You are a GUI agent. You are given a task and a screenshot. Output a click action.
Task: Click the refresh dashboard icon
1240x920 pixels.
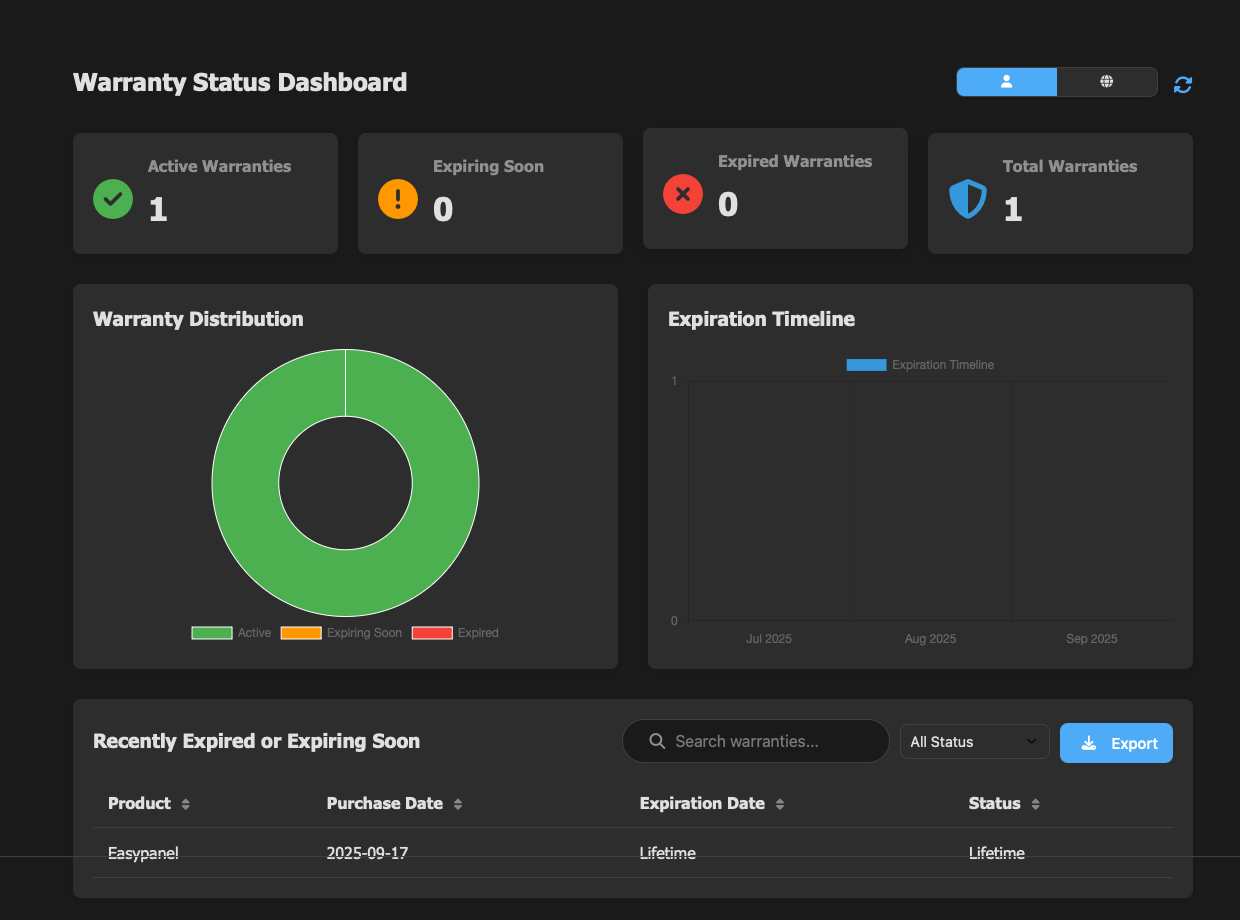coord(1183,85)
